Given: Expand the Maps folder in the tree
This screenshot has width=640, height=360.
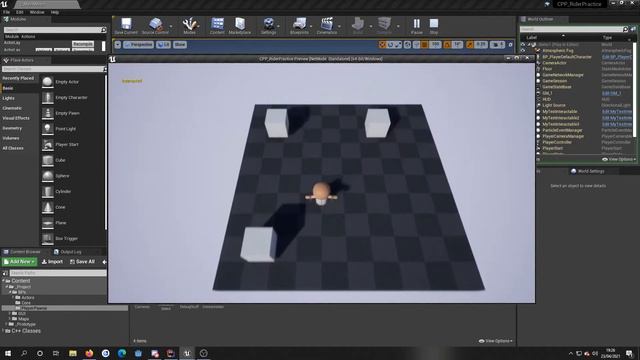Looking at the screenshot, I should 10,319.
